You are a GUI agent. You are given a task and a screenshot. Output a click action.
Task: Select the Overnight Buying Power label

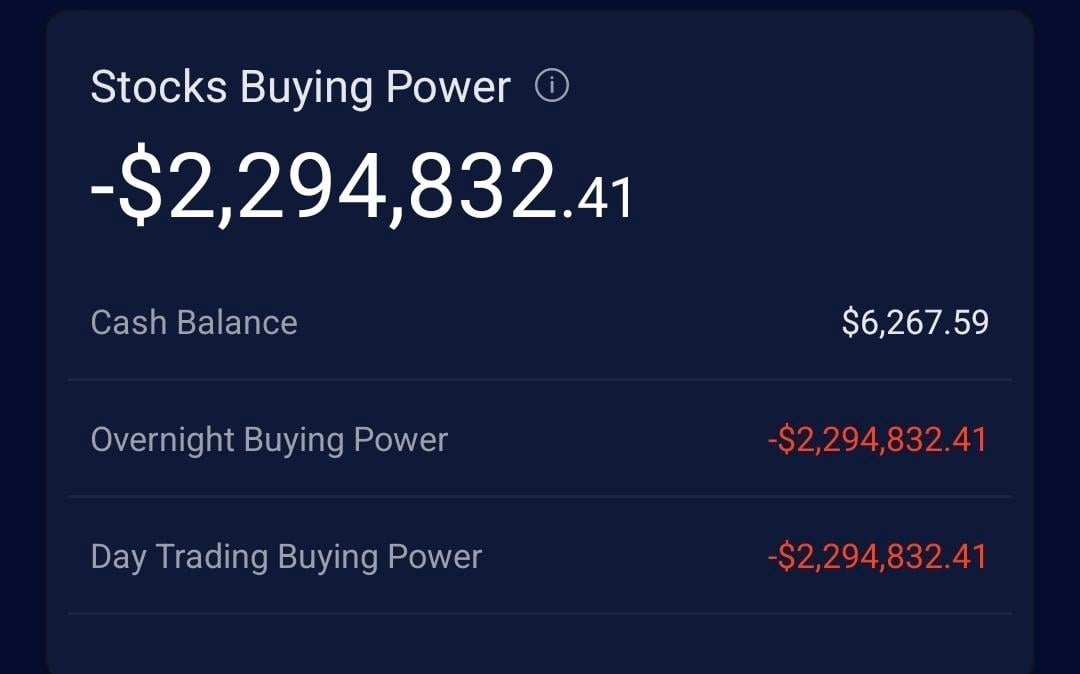click(x=269, y=440)
